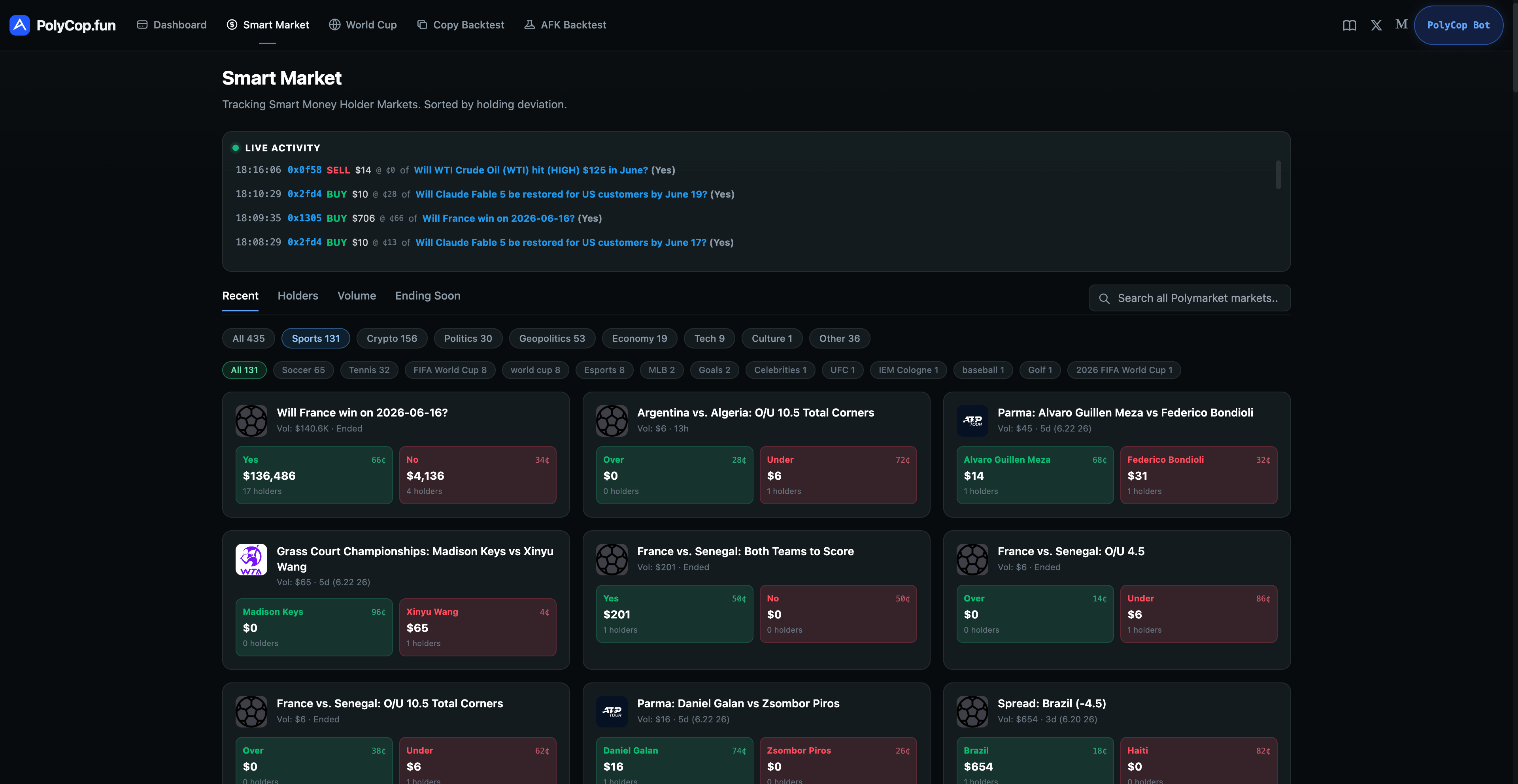Open the docs book icon
The image size is (1518, 784).
tap(1350, 25)
